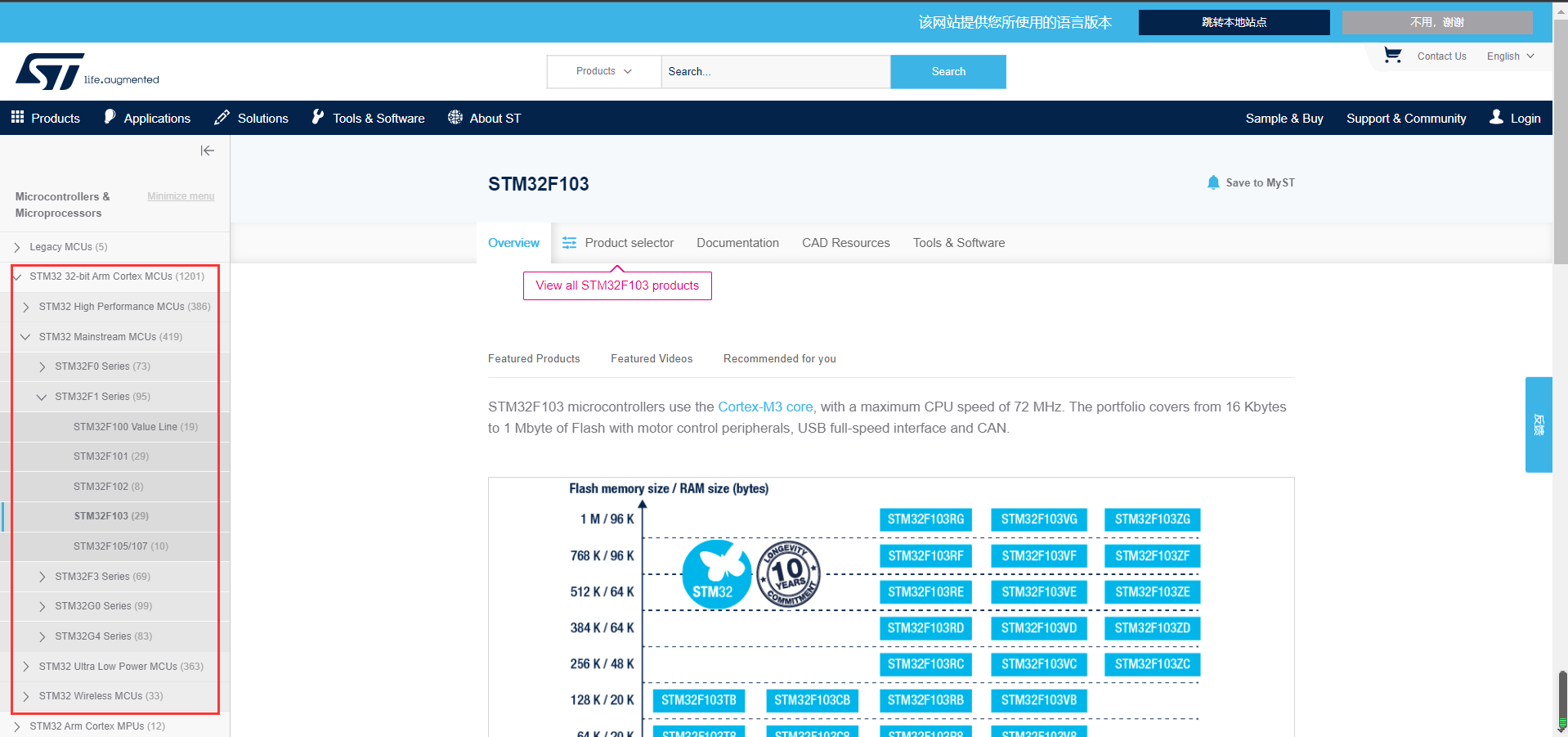Select STM32F100 Value Line in sidebar
Viewport: 1568px width, 737px height.
coord(136,427)
